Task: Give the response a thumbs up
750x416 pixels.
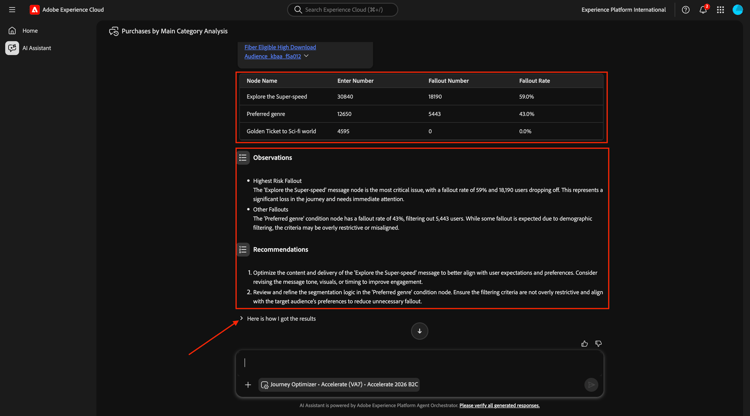Action: [x=585, y=343]
